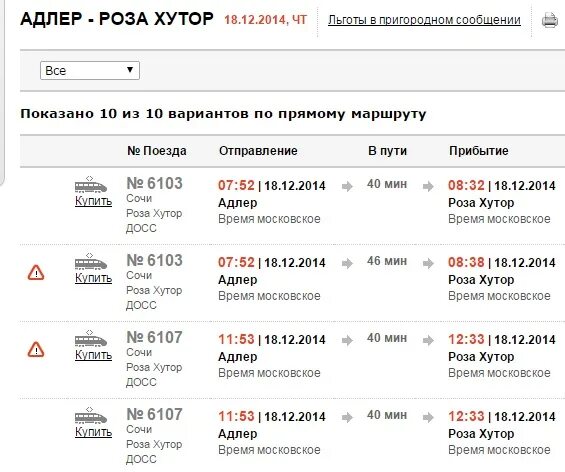Click 'Купить' for 6103 arriving 08:38
This screenshot has height=472, width=565.
[x=93, y=278]
